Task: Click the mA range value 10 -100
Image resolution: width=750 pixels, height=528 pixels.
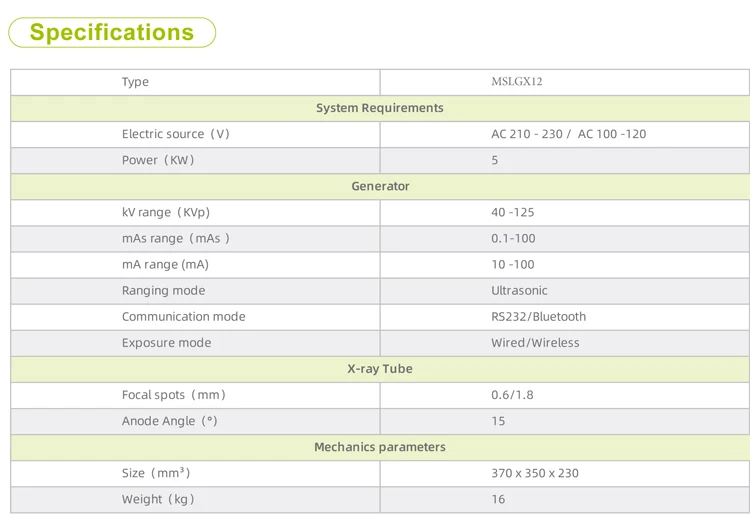Action: tap(513, 264)
